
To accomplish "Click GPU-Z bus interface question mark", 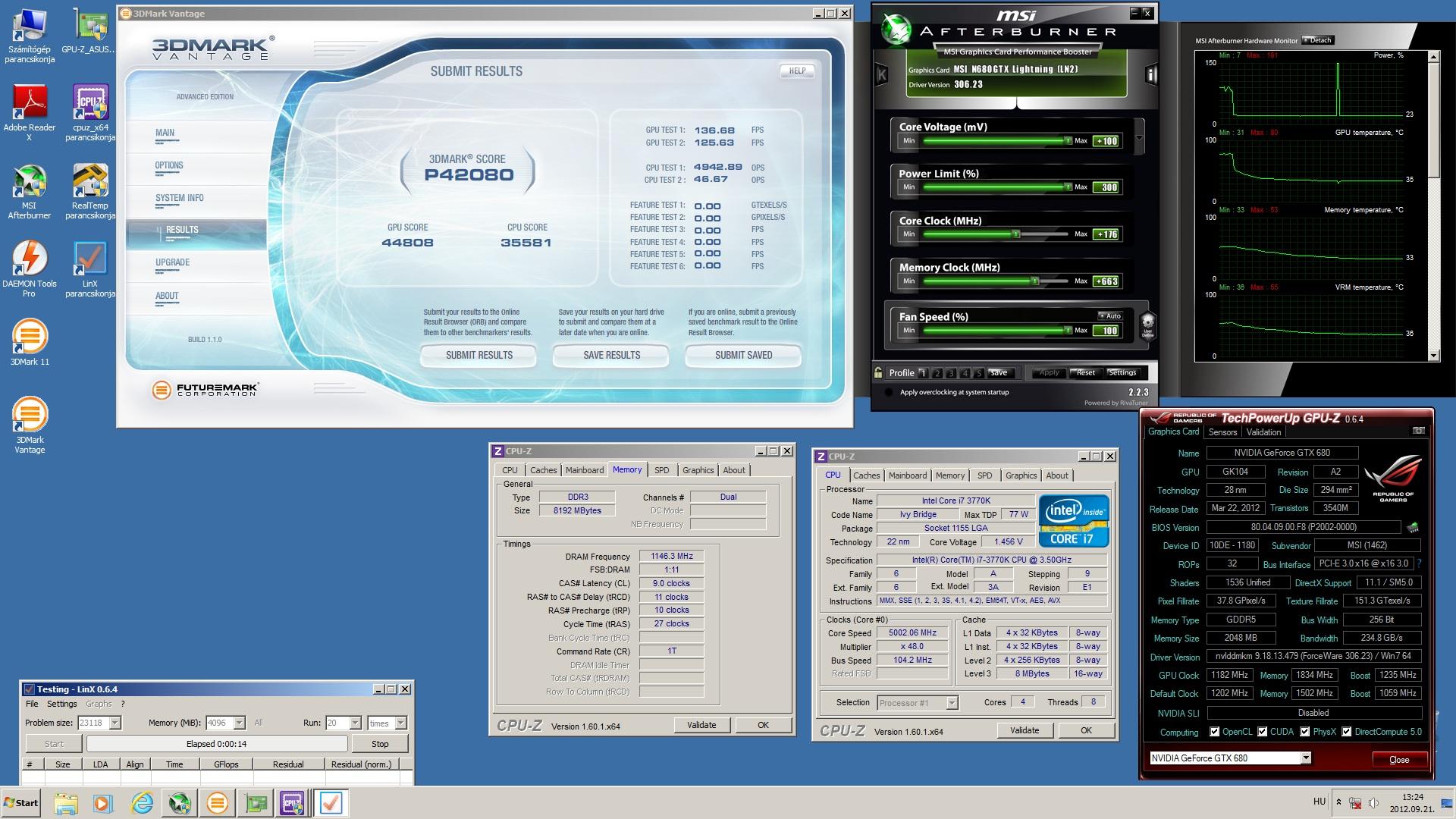I will coord(1419,563).
